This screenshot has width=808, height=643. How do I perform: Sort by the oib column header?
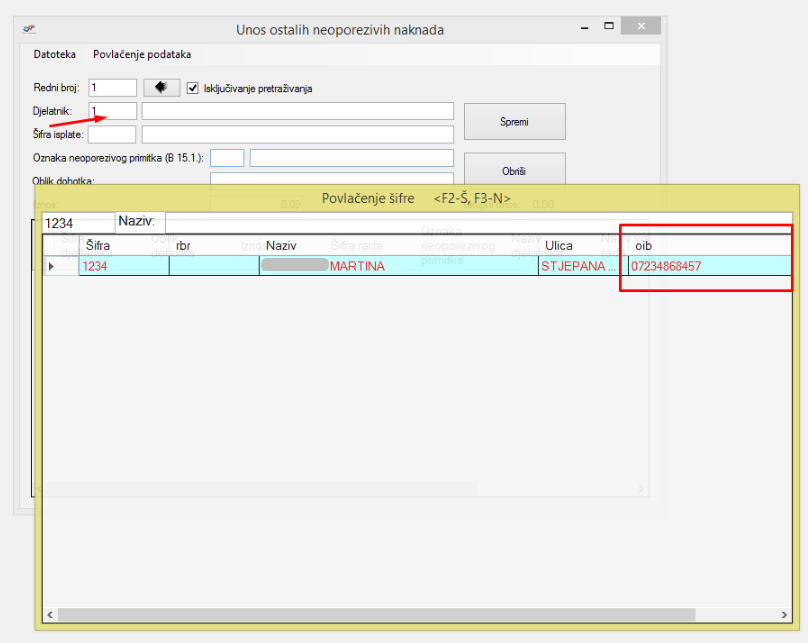(708, 245)
